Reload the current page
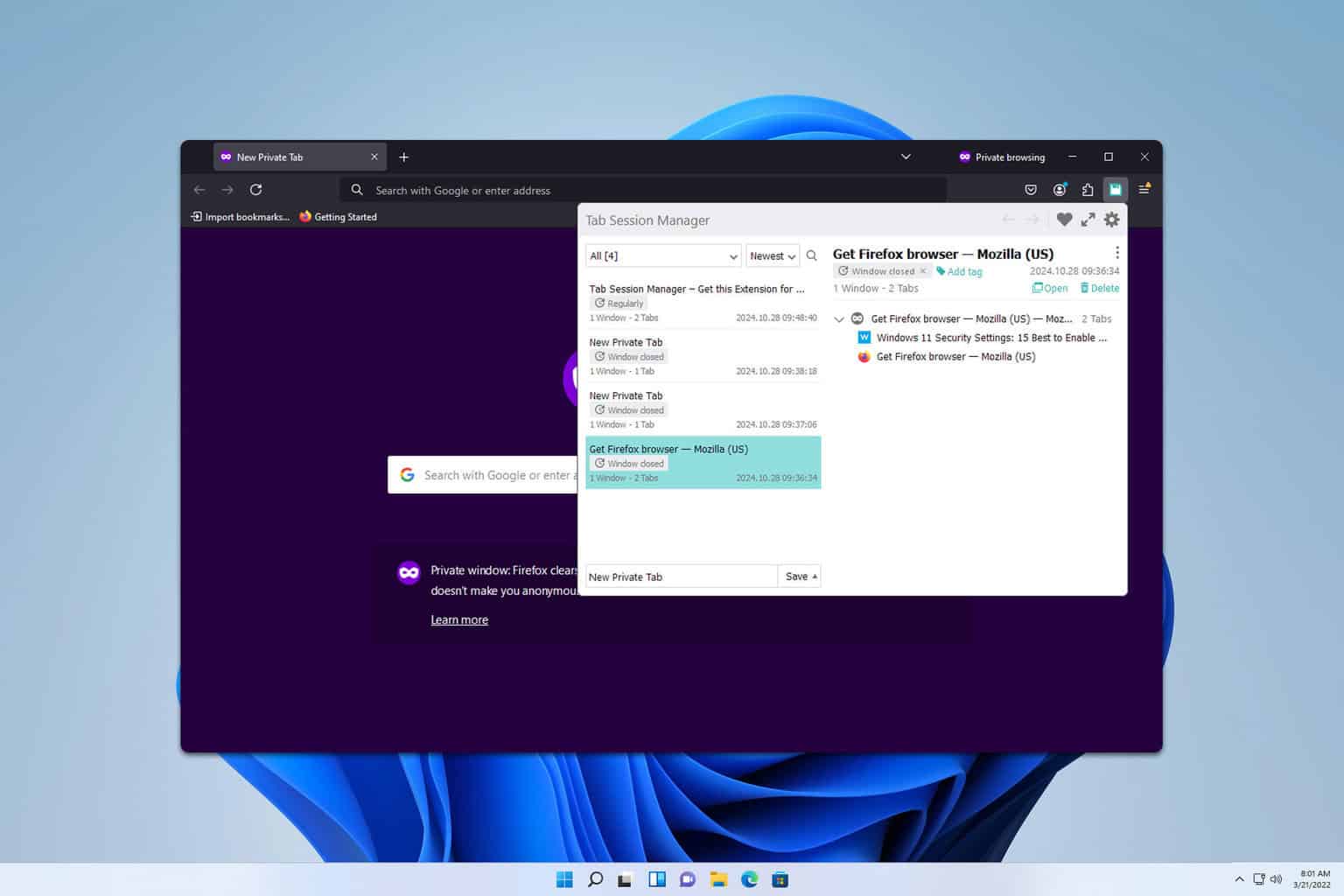The width and height of the screenshot is (1344, 896). (x=255, y=189)
